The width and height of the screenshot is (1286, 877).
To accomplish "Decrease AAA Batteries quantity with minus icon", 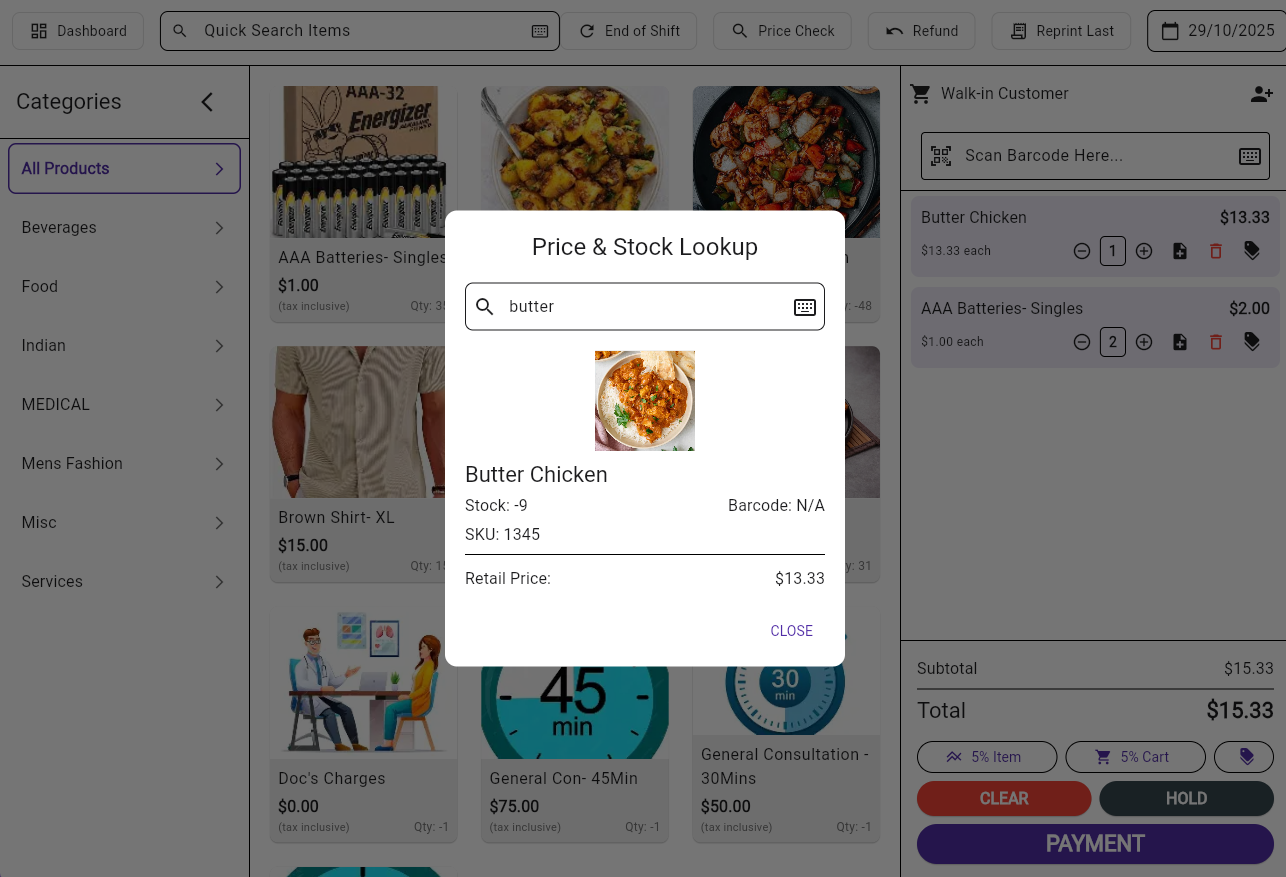I will [x=1082, y=342].
